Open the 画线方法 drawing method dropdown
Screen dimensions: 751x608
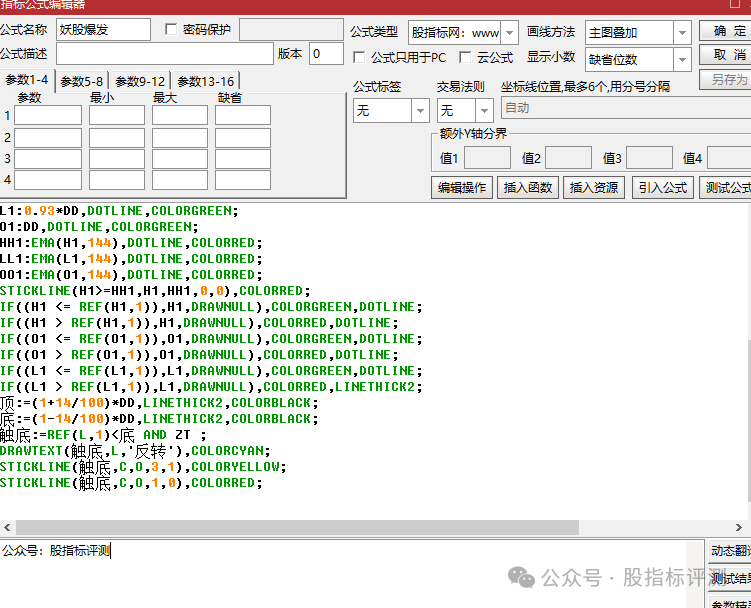[x=682, y=33]
